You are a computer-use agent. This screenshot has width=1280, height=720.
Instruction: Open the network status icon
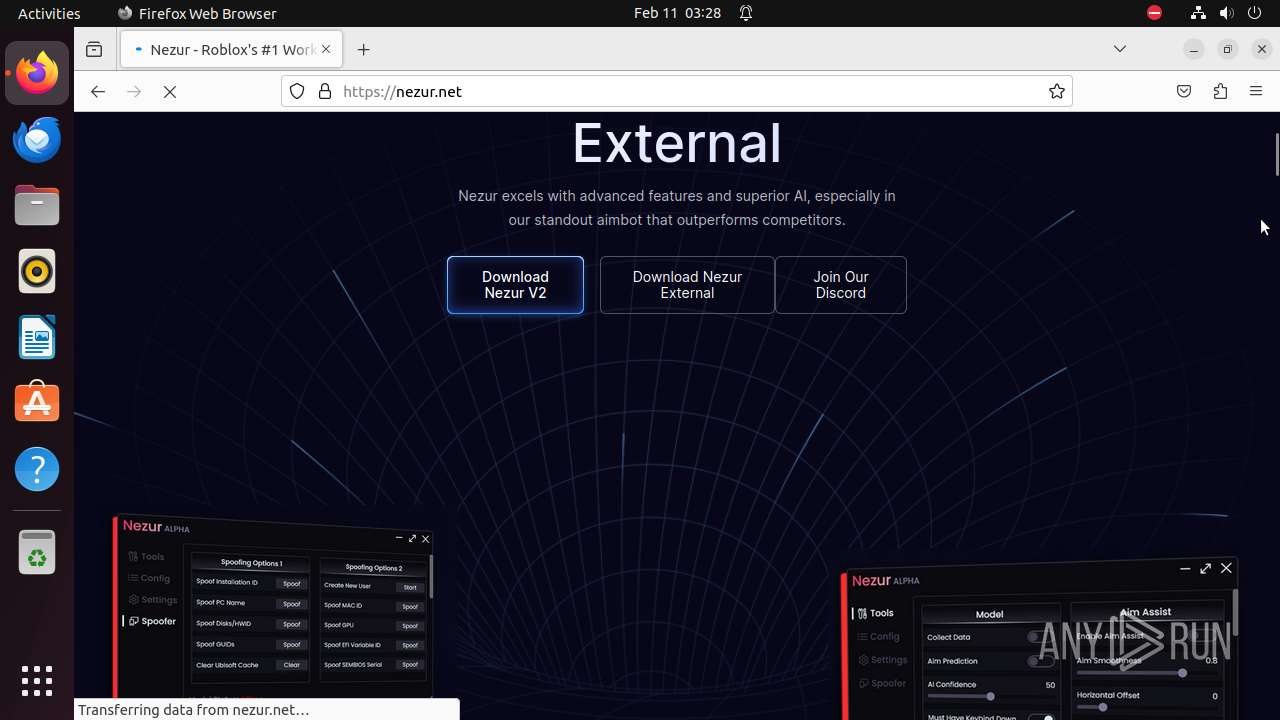[1198, 13]
